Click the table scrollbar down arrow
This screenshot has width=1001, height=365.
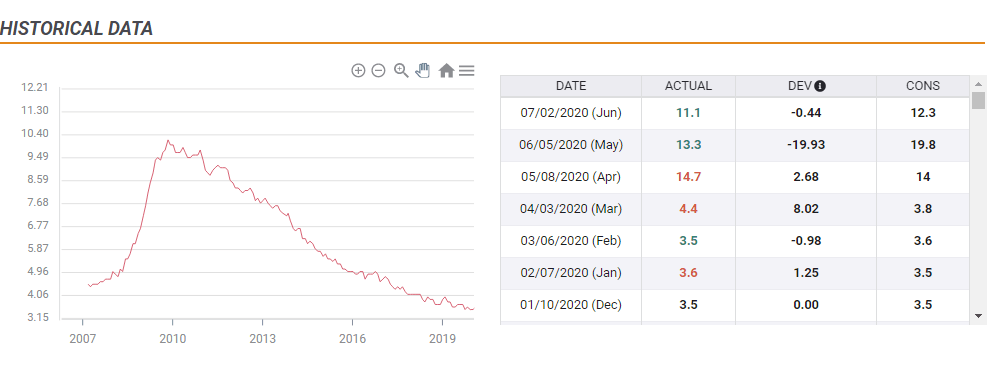(x=978, y=316)
